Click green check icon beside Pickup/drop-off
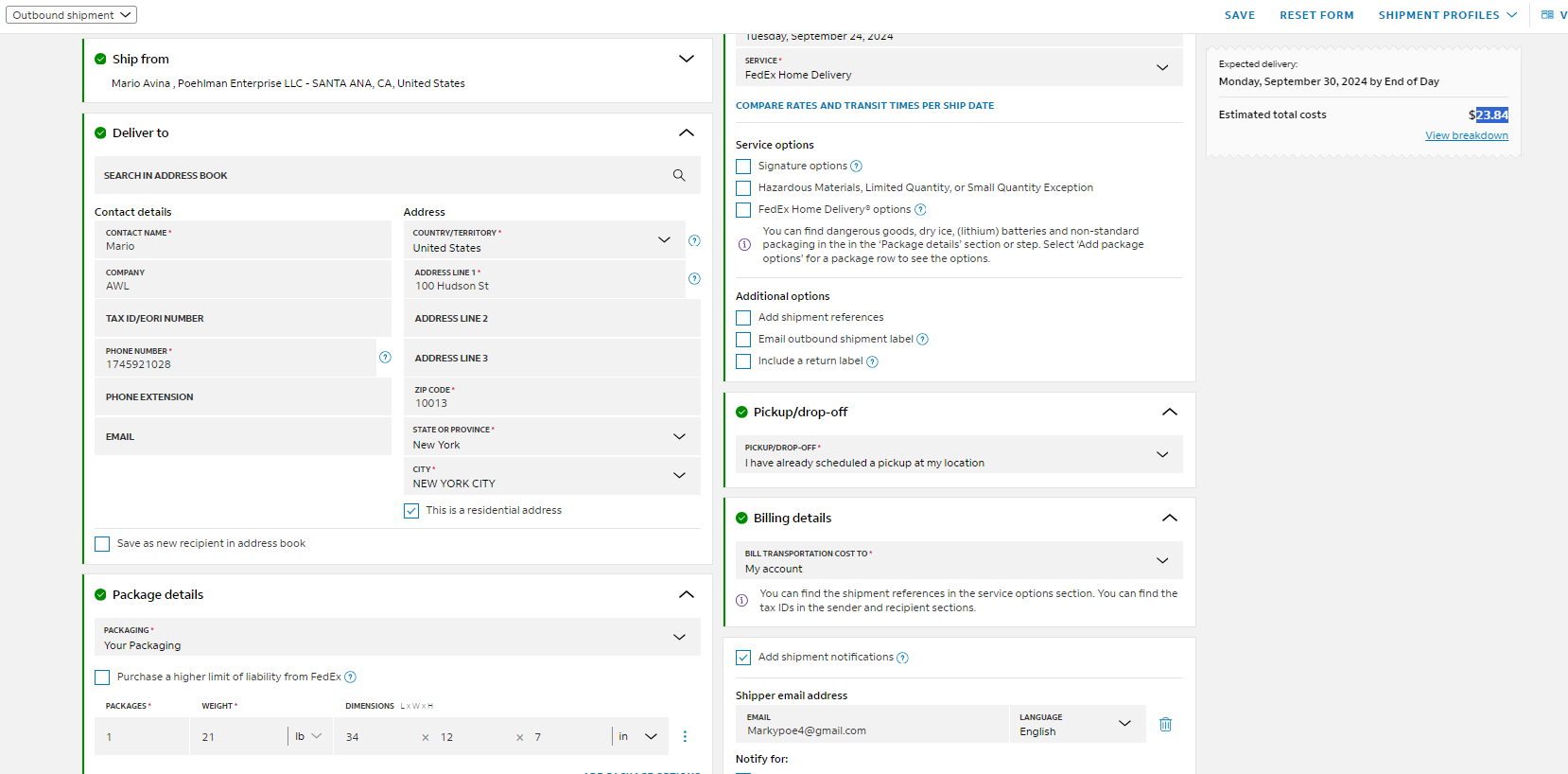This screenshot has height=774, width=1568. pyautogui.click(x=741, y=412)
